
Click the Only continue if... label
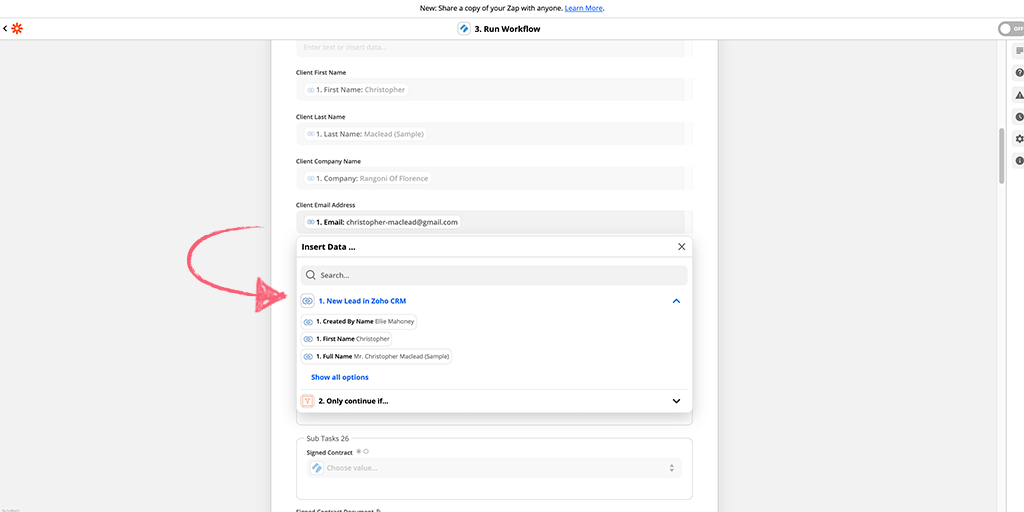(353, 401)
